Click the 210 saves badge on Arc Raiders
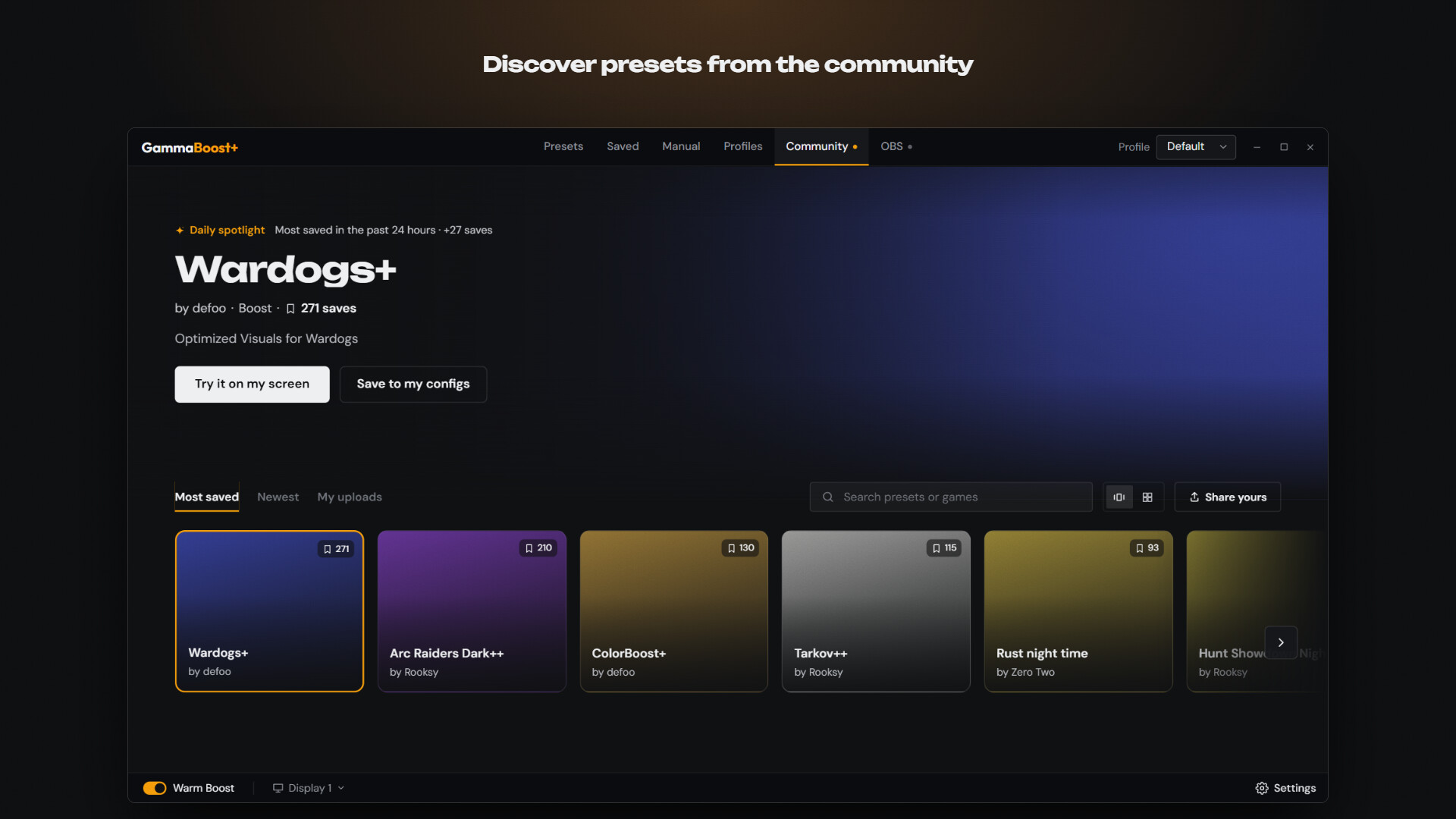Image resolution: width=1456 pixels, height=819 pixels. [538, 548]
